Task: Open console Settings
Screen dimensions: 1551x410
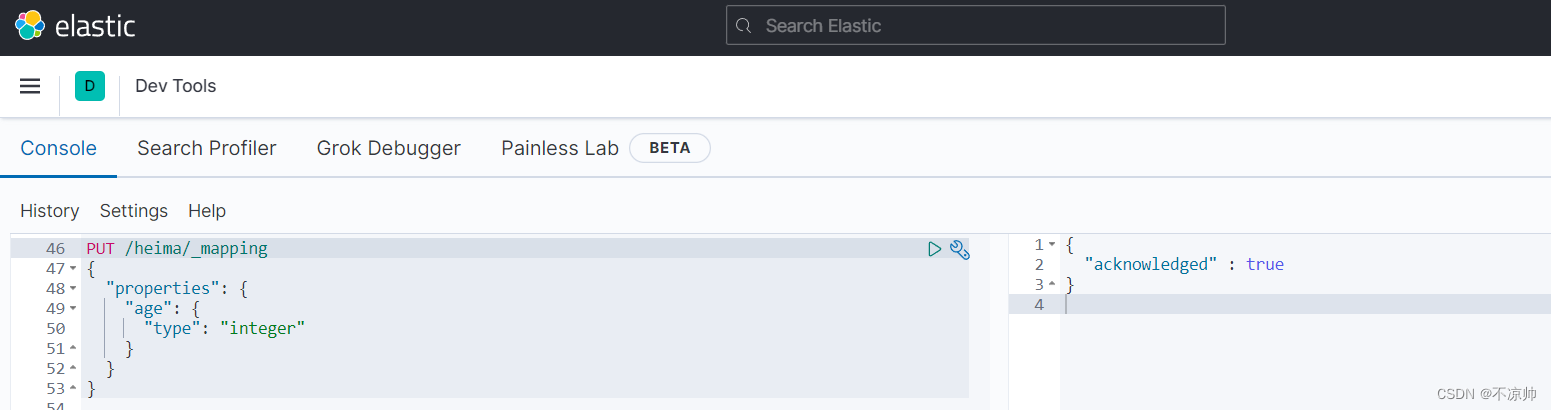Action: click(x=134, y=211)
